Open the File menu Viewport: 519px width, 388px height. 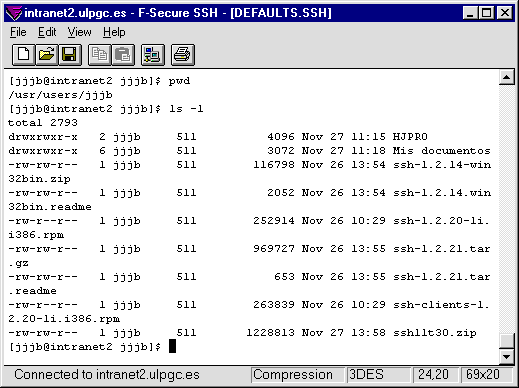pyautogui.click(x=18, y=32)
